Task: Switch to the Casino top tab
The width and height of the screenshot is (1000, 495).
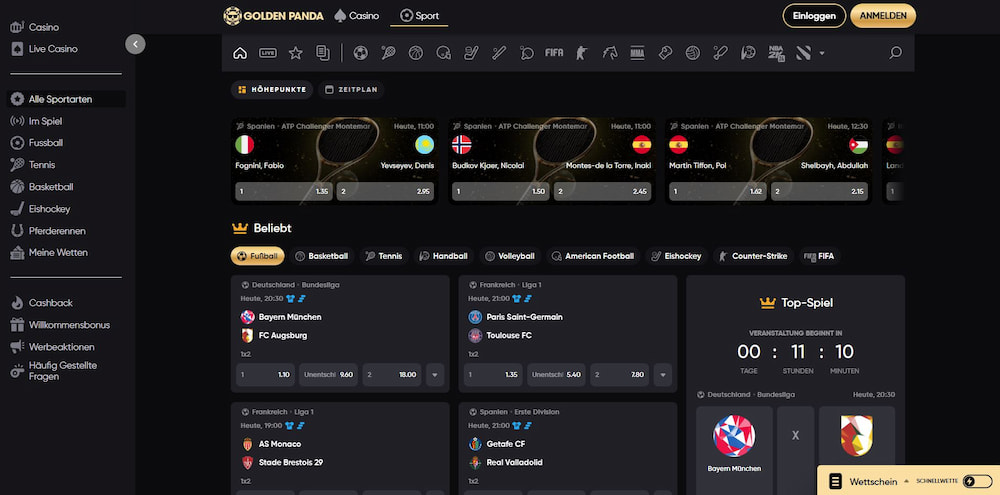Action: click(357, 16)
